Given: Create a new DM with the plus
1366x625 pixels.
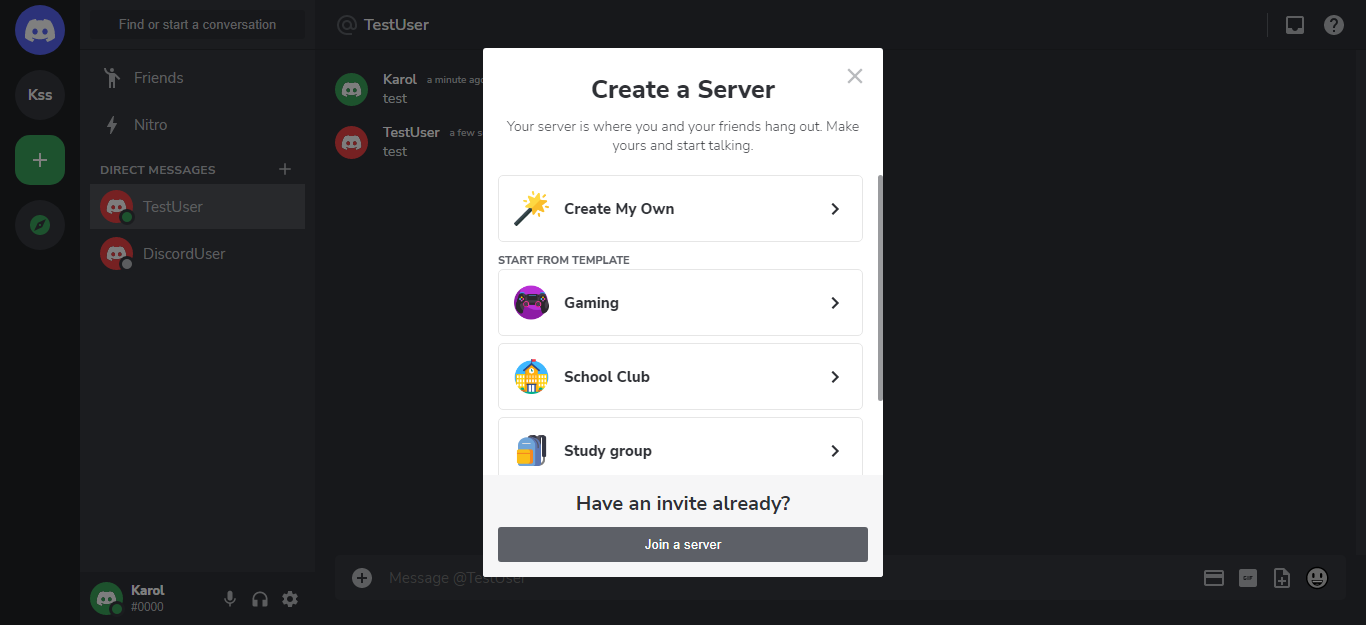Looking at the screenshot, I should pos(285,169).
